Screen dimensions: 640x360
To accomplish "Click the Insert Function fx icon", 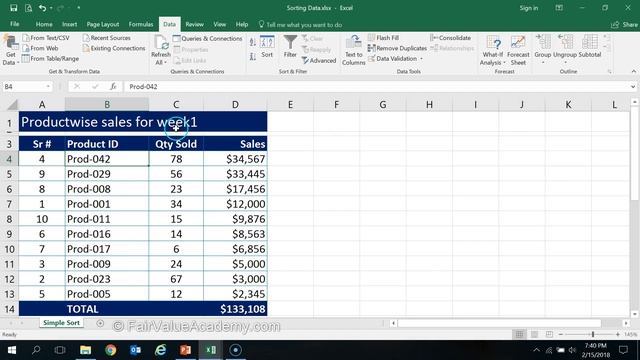I will [x=113, y=87].
